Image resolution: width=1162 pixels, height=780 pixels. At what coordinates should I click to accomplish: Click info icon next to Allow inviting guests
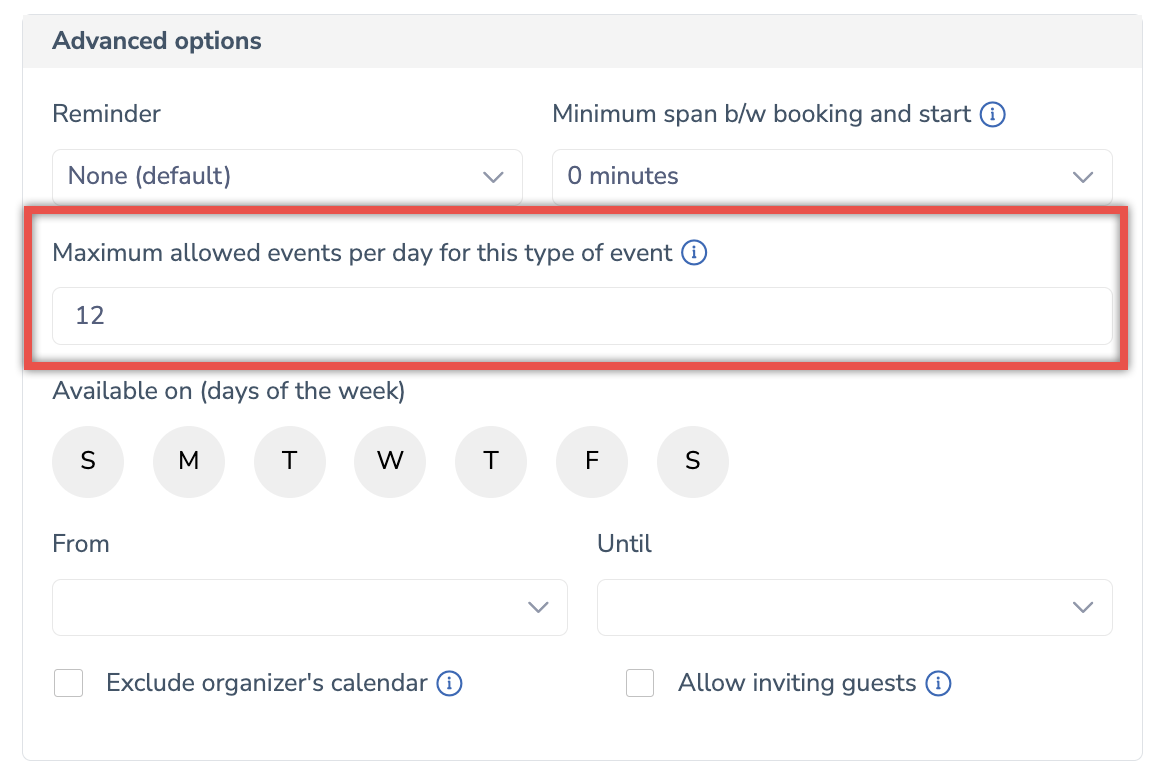coord(938,683)
